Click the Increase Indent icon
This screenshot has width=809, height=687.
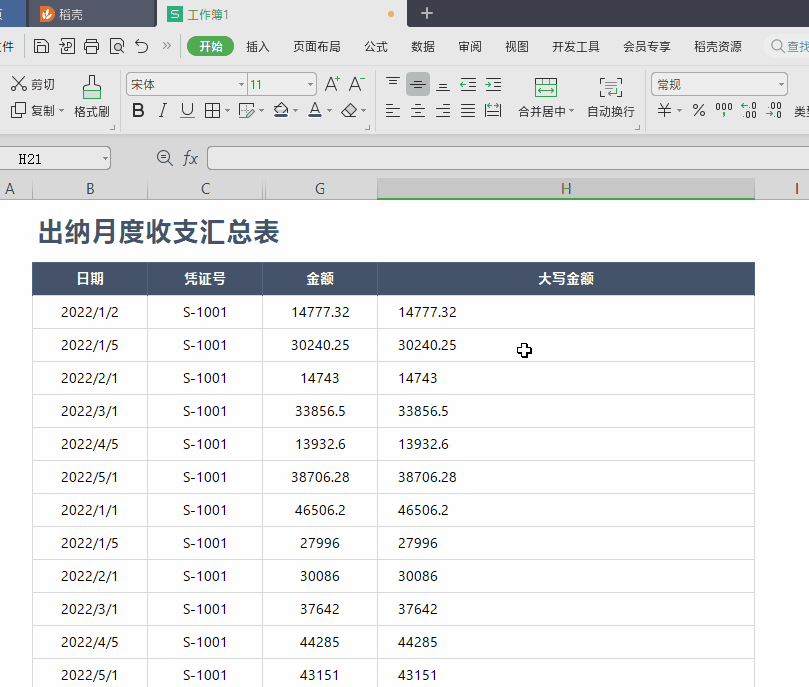pos(493,84)
